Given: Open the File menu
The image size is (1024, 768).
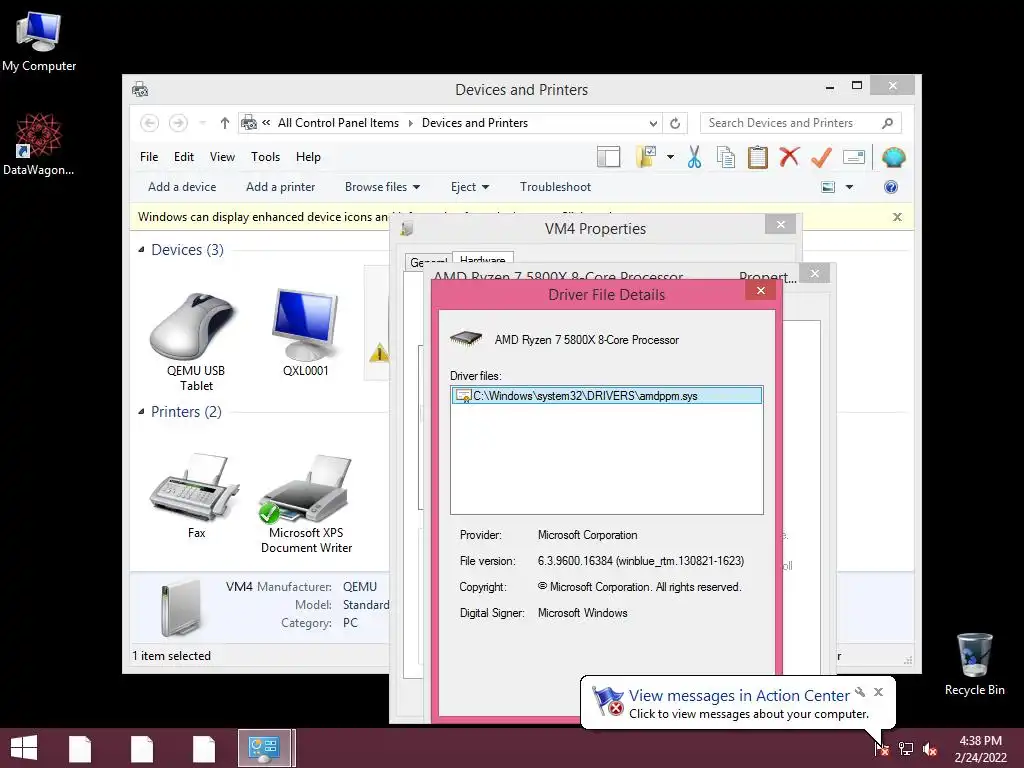Looking at the screenshot, I should [x=149, y=157].
